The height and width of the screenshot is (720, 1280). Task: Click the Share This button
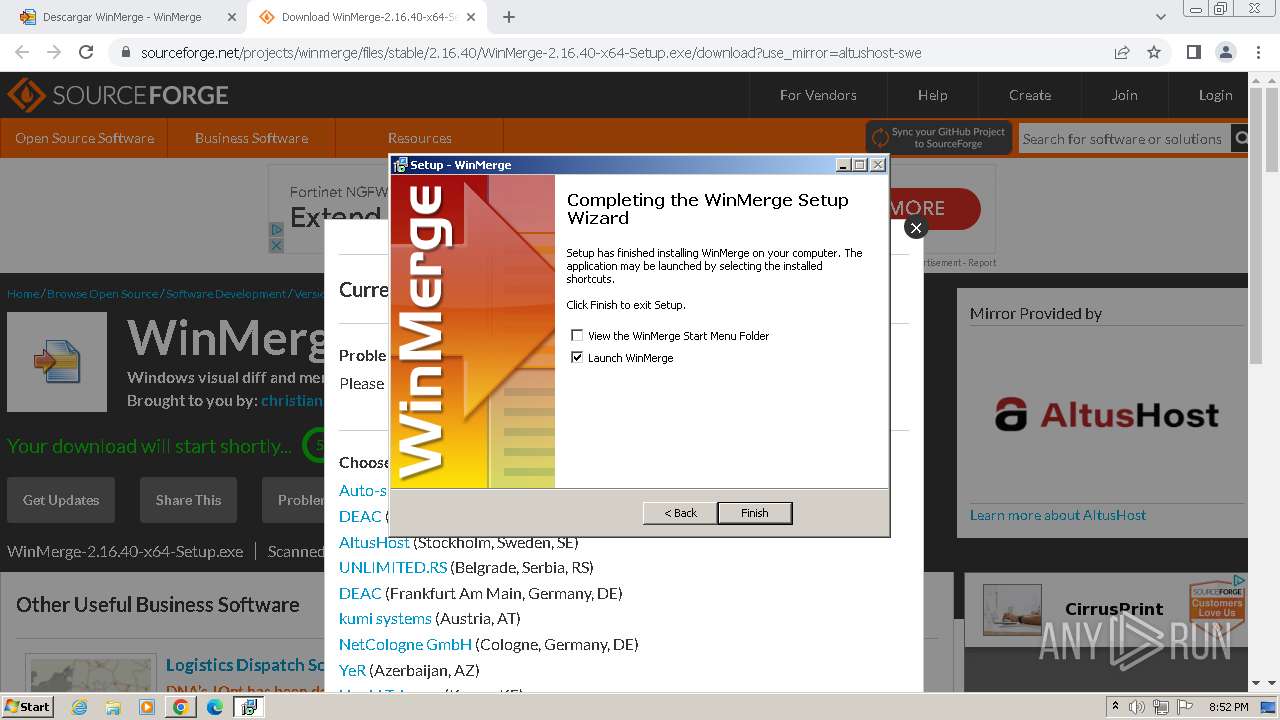point(188,500)
